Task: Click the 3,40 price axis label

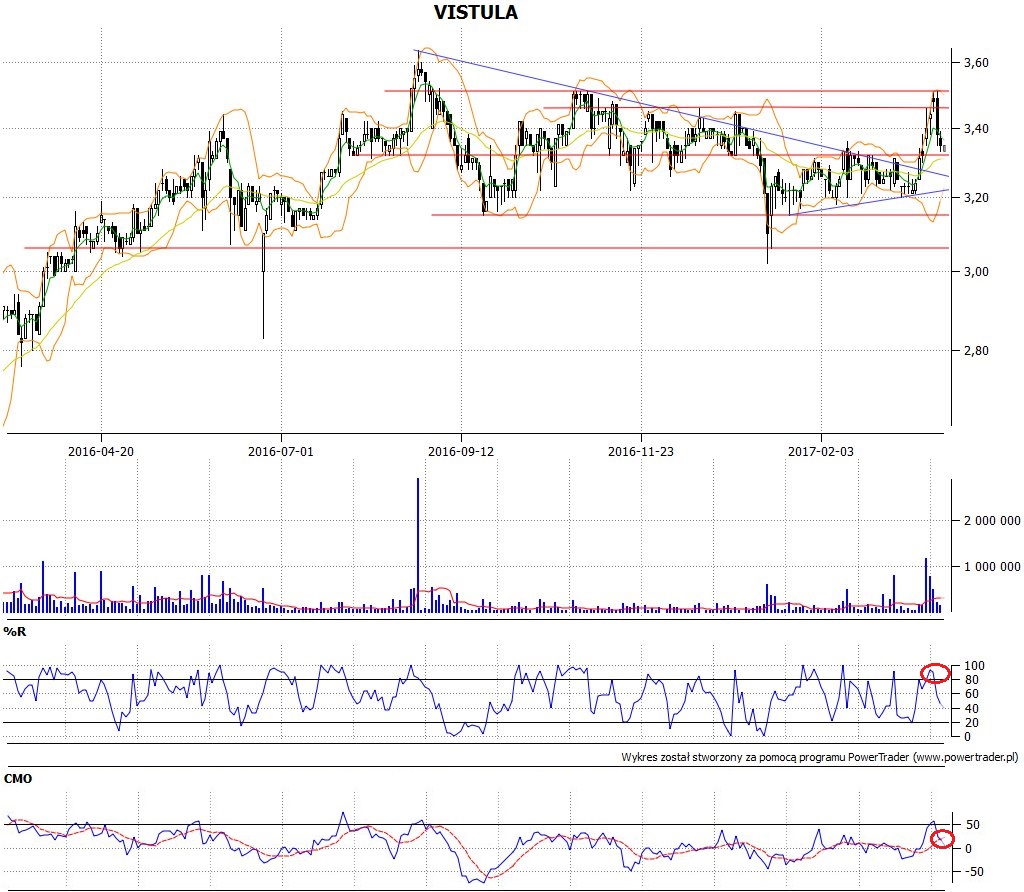Action: point(976,129)
